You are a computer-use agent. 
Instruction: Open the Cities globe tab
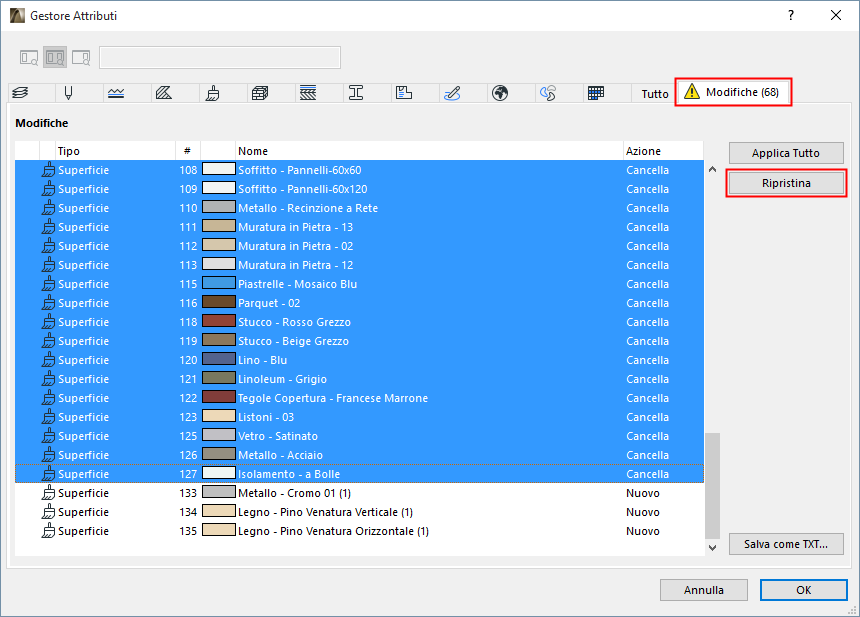point(500,93)
